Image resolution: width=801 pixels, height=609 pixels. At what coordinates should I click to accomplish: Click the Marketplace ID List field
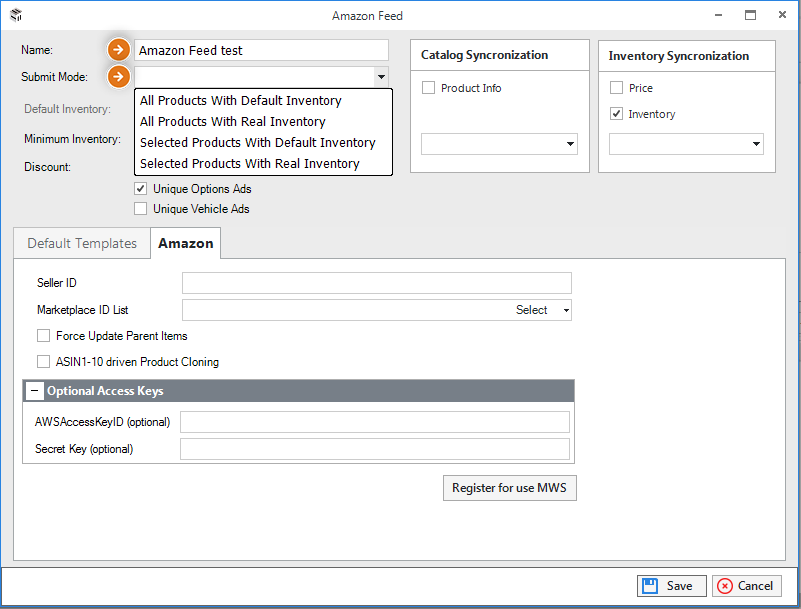coord(376,310)
